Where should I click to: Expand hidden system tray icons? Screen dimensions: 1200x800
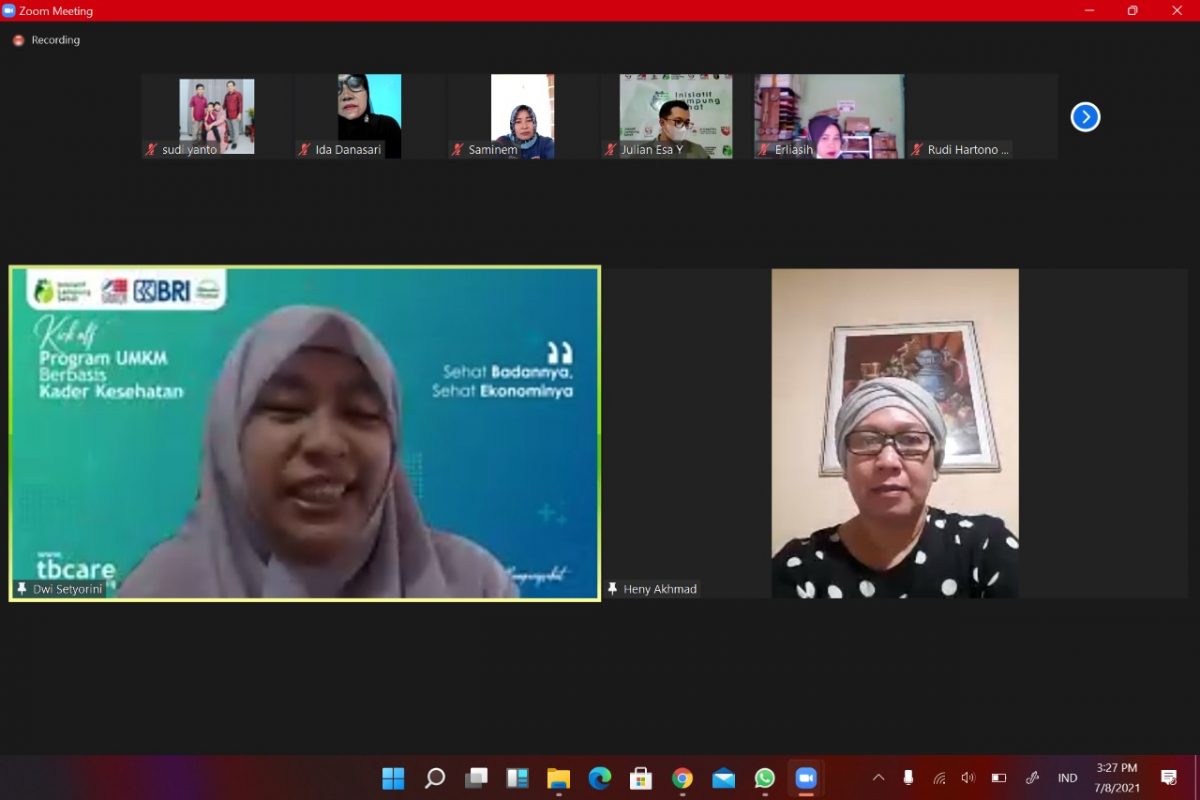[x=878, y=778]
